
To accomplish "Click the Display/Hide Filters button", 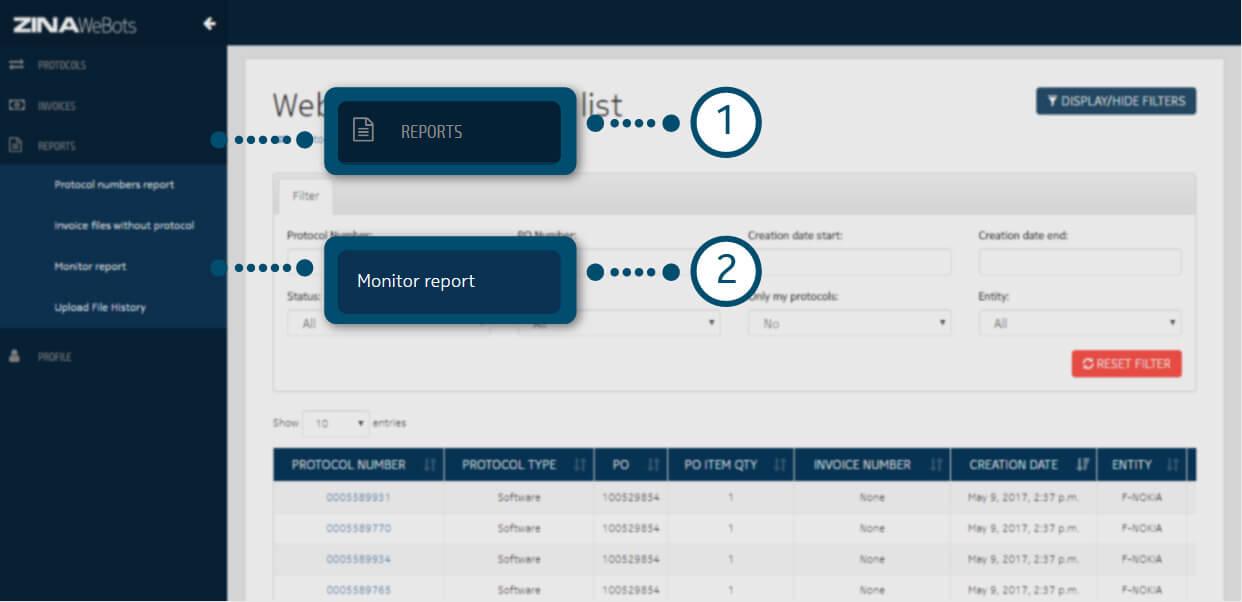I will (x=1116, y=101).
